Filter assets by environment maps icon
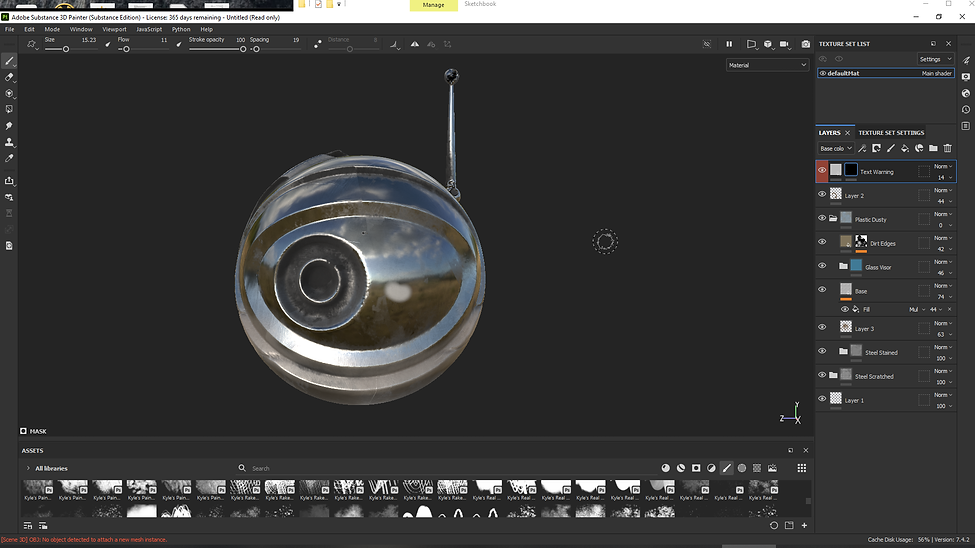Image resolution: width=975 pixels, height=548 pixels. pos(772,468)
